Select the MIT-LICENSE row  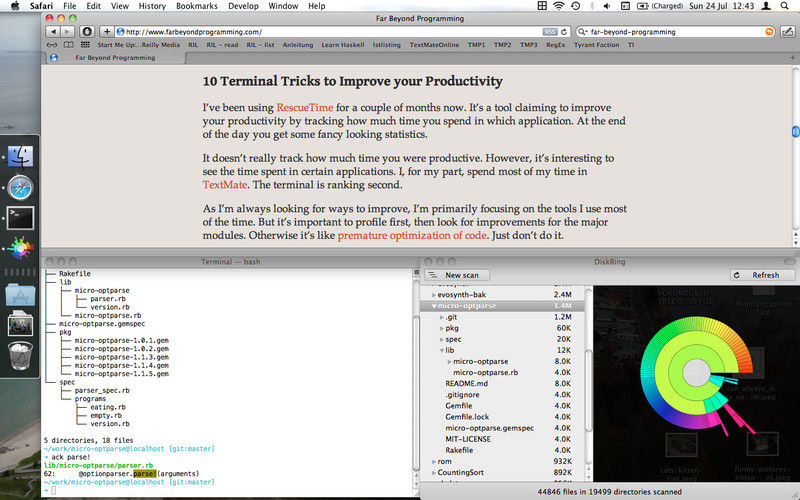502,439
